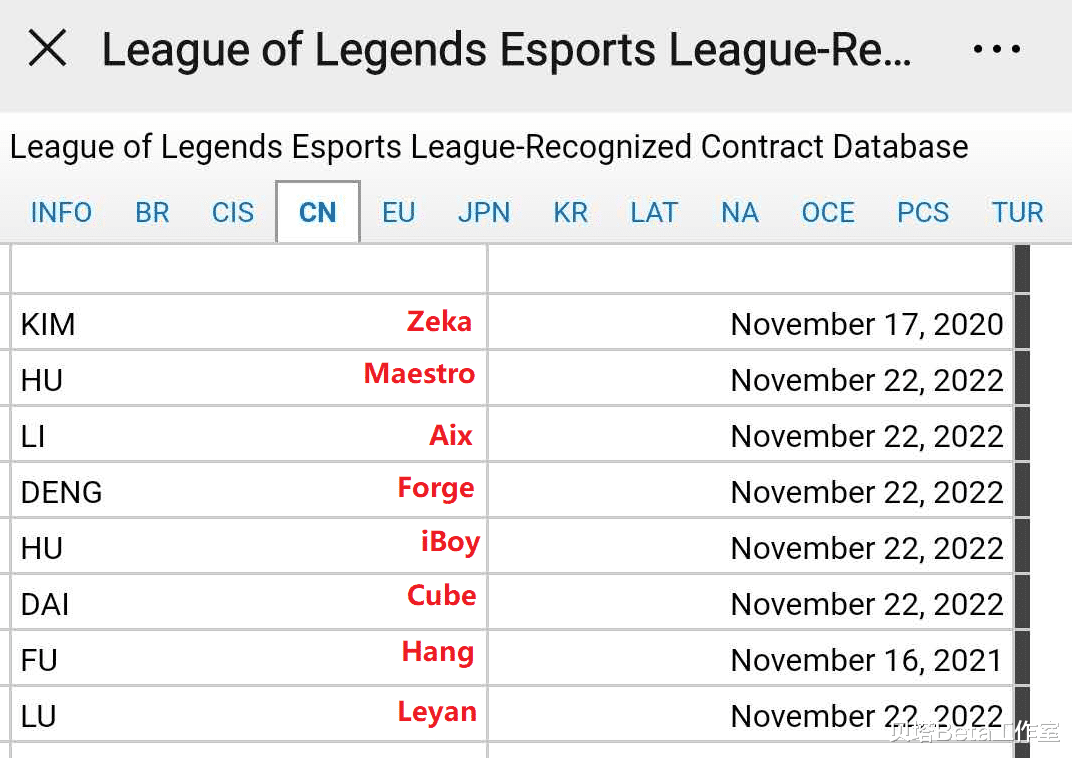
Task: Open the JPN region tab
Action: click(484, 213)
